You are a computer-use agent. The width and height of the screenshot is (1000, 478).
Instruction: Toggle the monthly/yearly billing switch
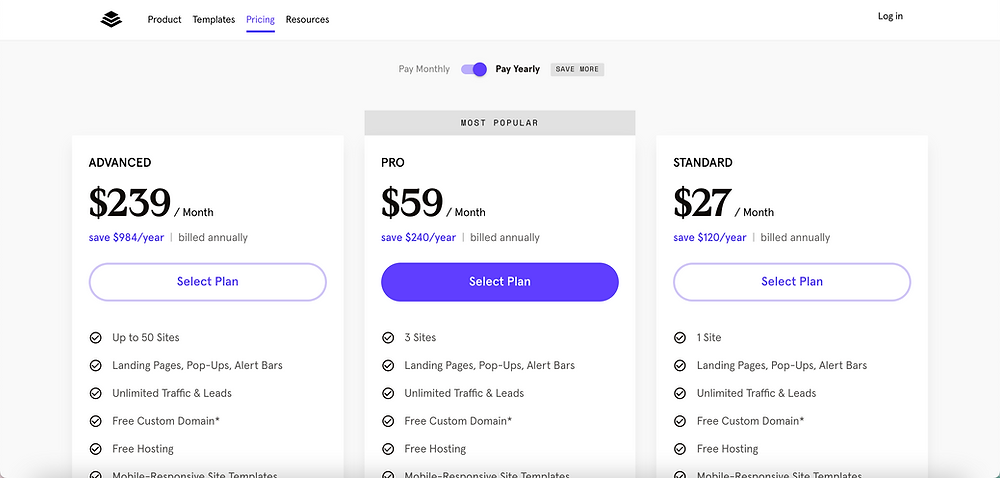point(474,69)
